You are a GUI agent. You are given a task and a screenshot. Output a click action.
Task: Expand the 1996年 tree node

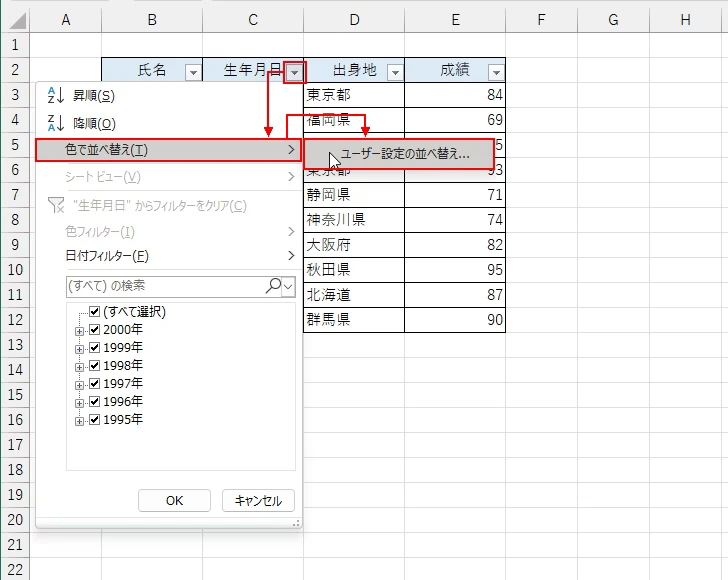point(79,403)
